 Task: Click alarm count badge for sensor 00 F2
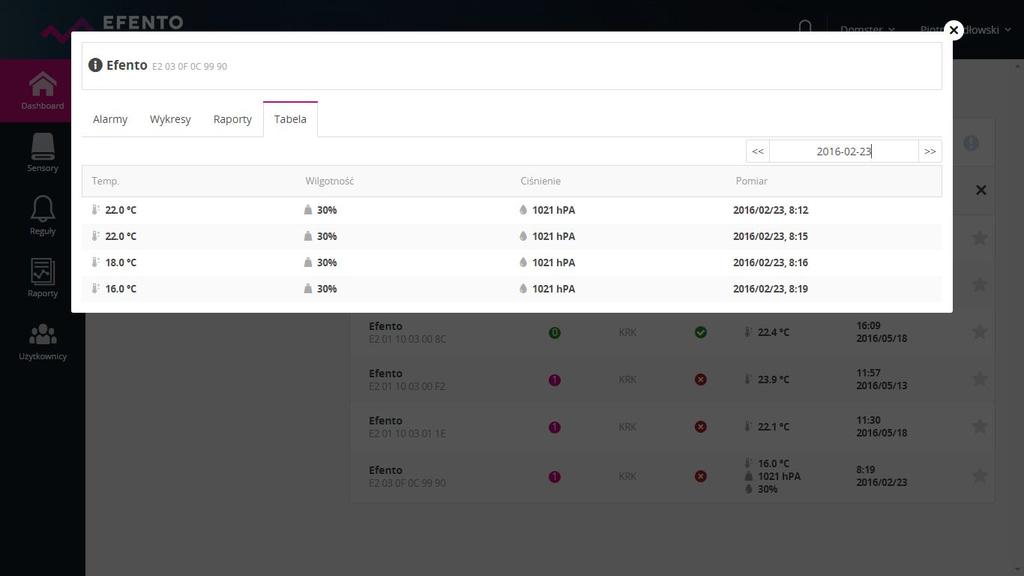point(554,379)
